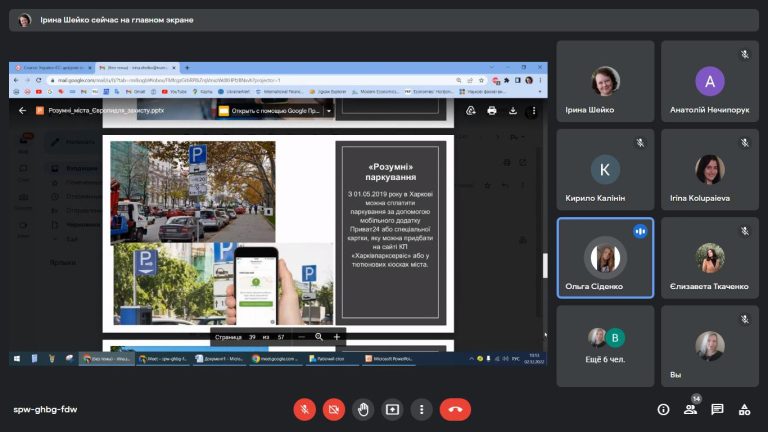Image resolution: width=768 pixels, height=432 pixels.
Task: Click the magnifier reset zoom icon
Action: (319, 337)
